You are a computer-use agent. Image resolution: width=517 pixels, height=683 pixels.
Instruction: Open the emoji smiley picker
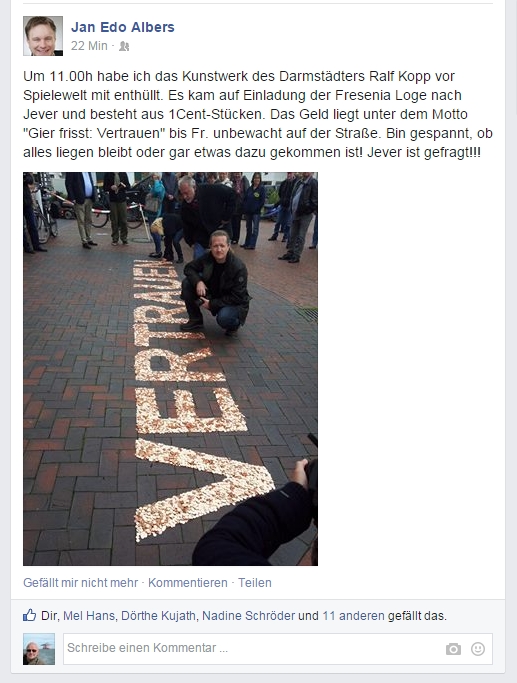(478, 649)
